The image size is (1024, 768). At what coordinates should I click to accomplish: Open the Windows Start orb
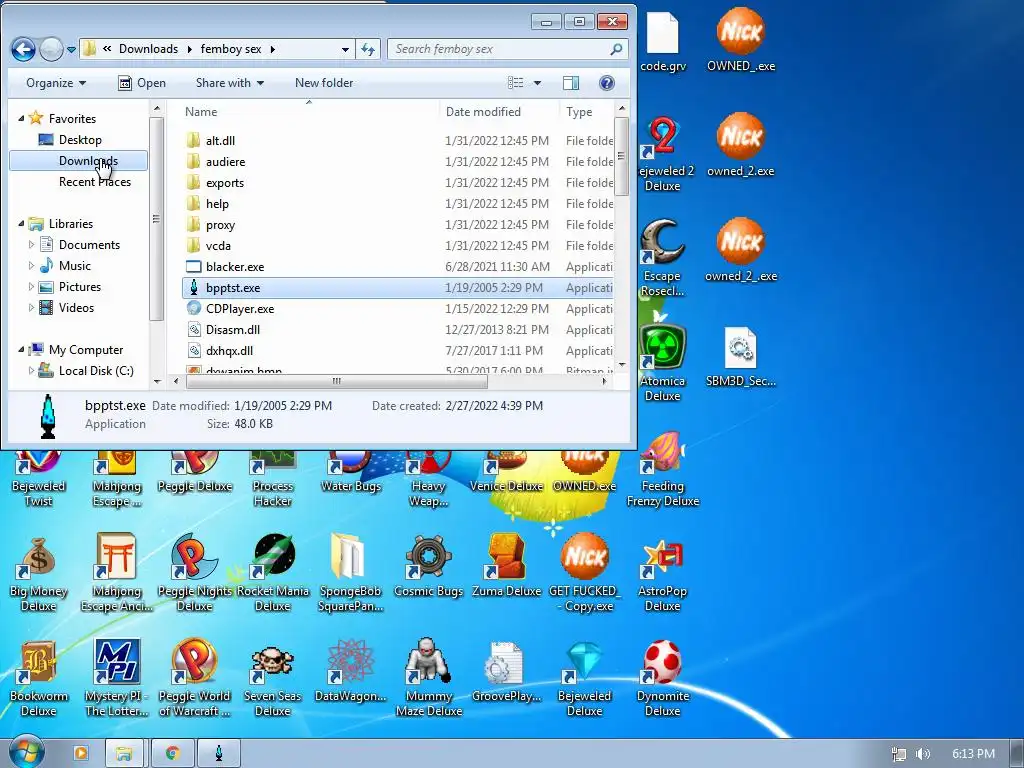(x=26, y=752)
